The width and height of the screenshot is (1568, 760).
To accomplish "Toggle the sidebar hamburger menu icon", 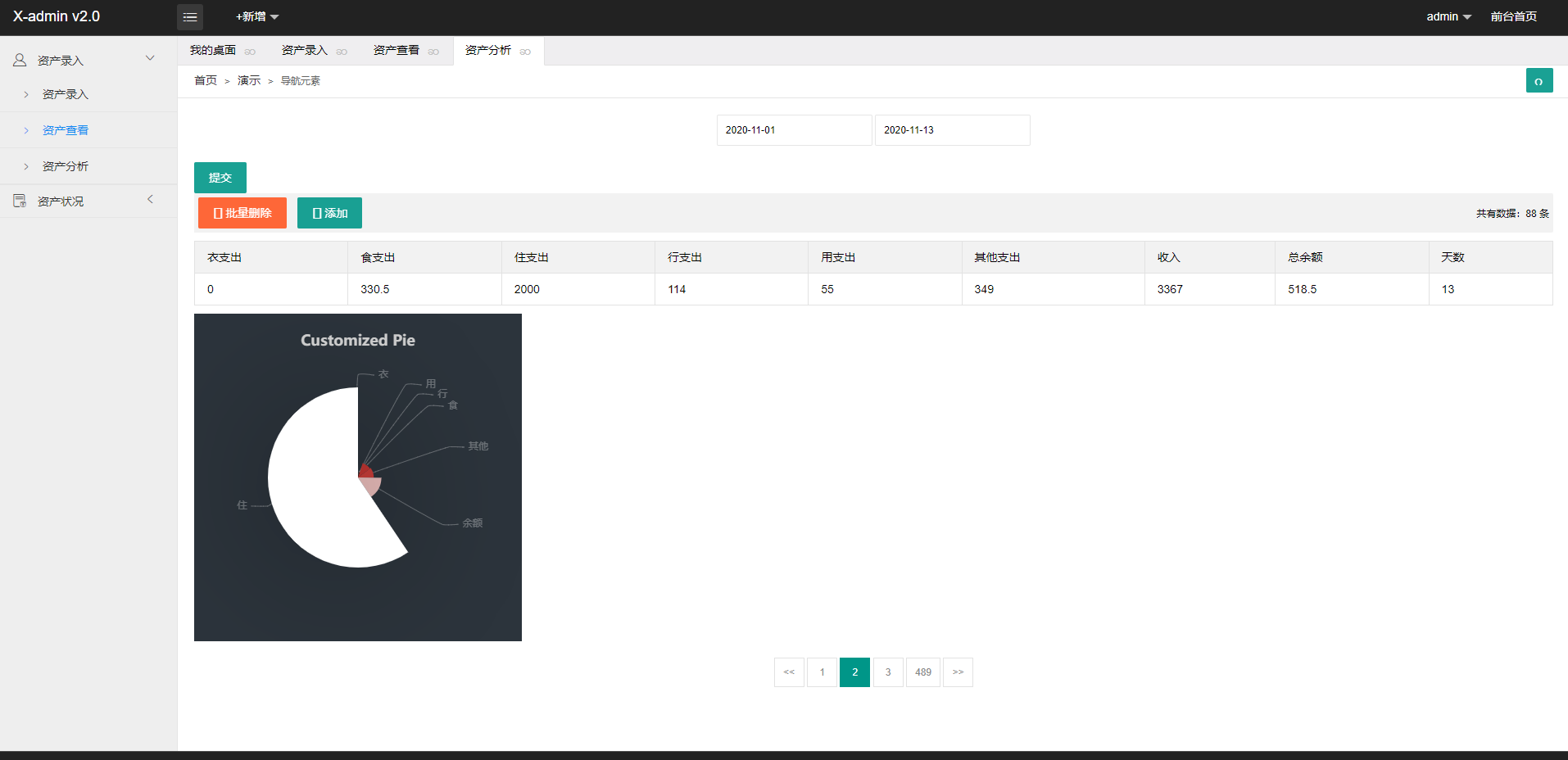I will [190, 16].
